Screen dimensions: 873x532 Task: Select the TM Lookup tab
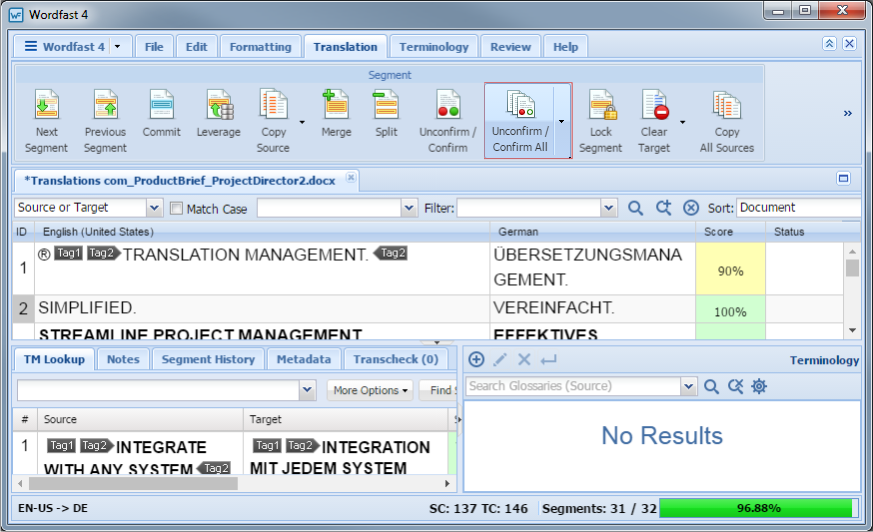point(55,359)
